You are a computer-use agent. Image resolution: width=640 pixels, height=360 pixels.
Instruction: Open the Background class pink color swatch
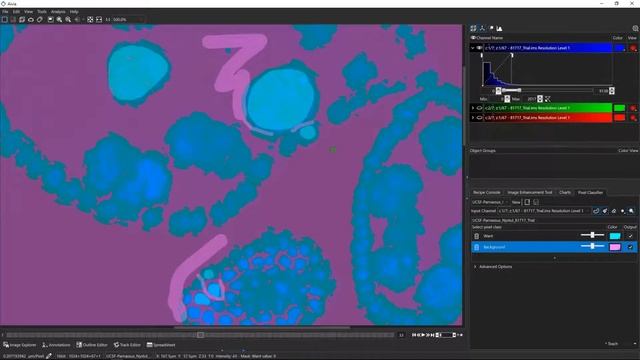coord(615,247)
